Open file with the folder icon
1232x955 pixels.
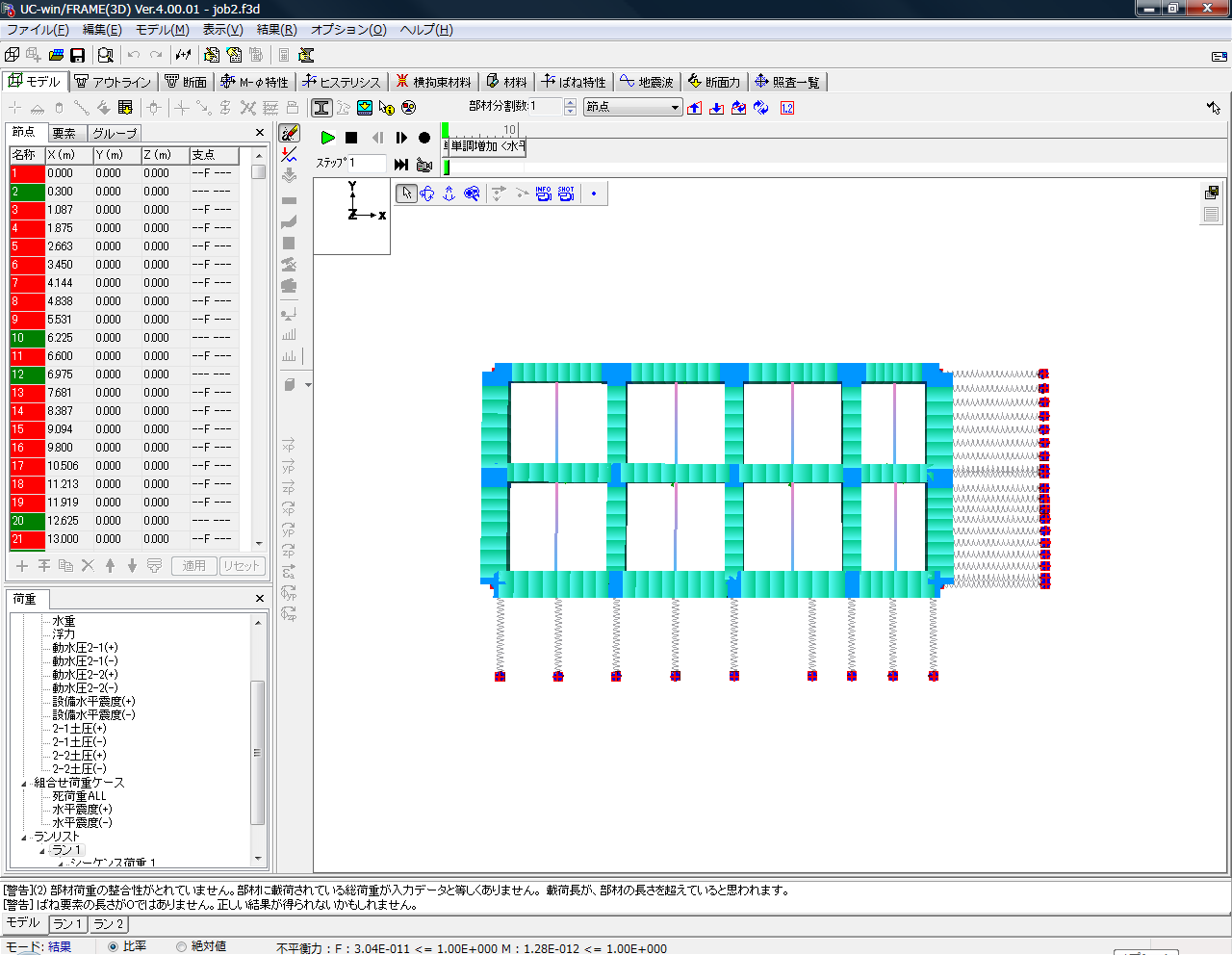pyautogui.click(x=56, y=55)
